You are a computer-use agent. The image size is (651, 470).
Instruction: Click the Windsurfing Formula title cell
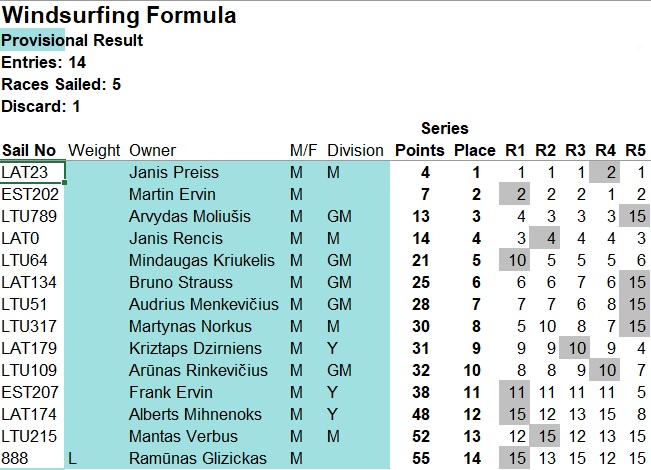[119, 15]
